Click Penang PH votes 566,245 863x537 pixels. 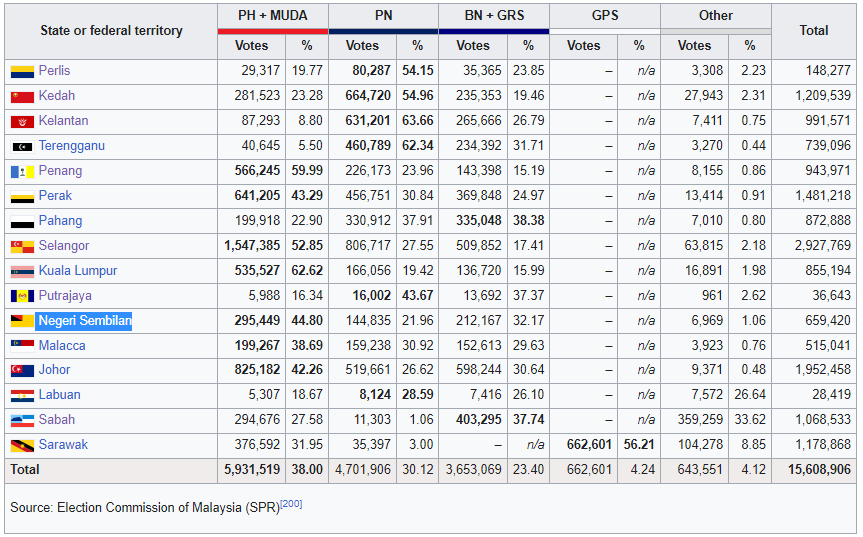tap(258, 171)
